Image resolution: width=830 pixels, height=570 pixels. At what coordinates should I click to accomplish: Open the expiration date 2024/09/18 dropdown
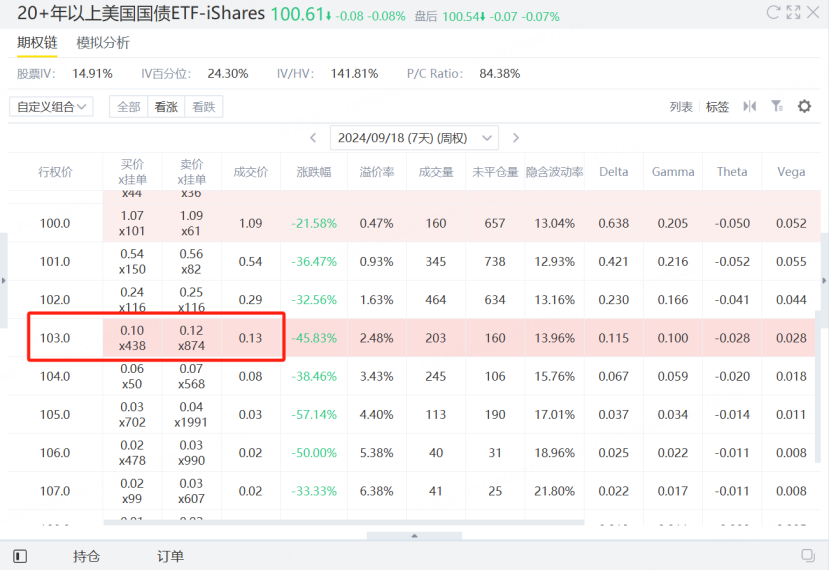pos(414,138)
